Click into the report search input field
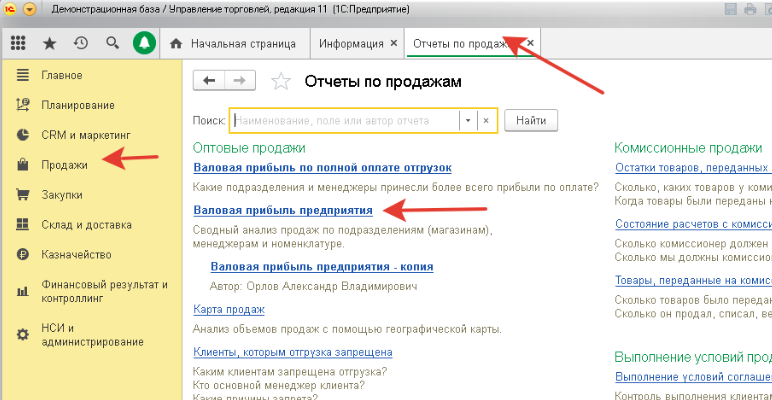The width and height of the screenshot is (772, 400). 344,120
